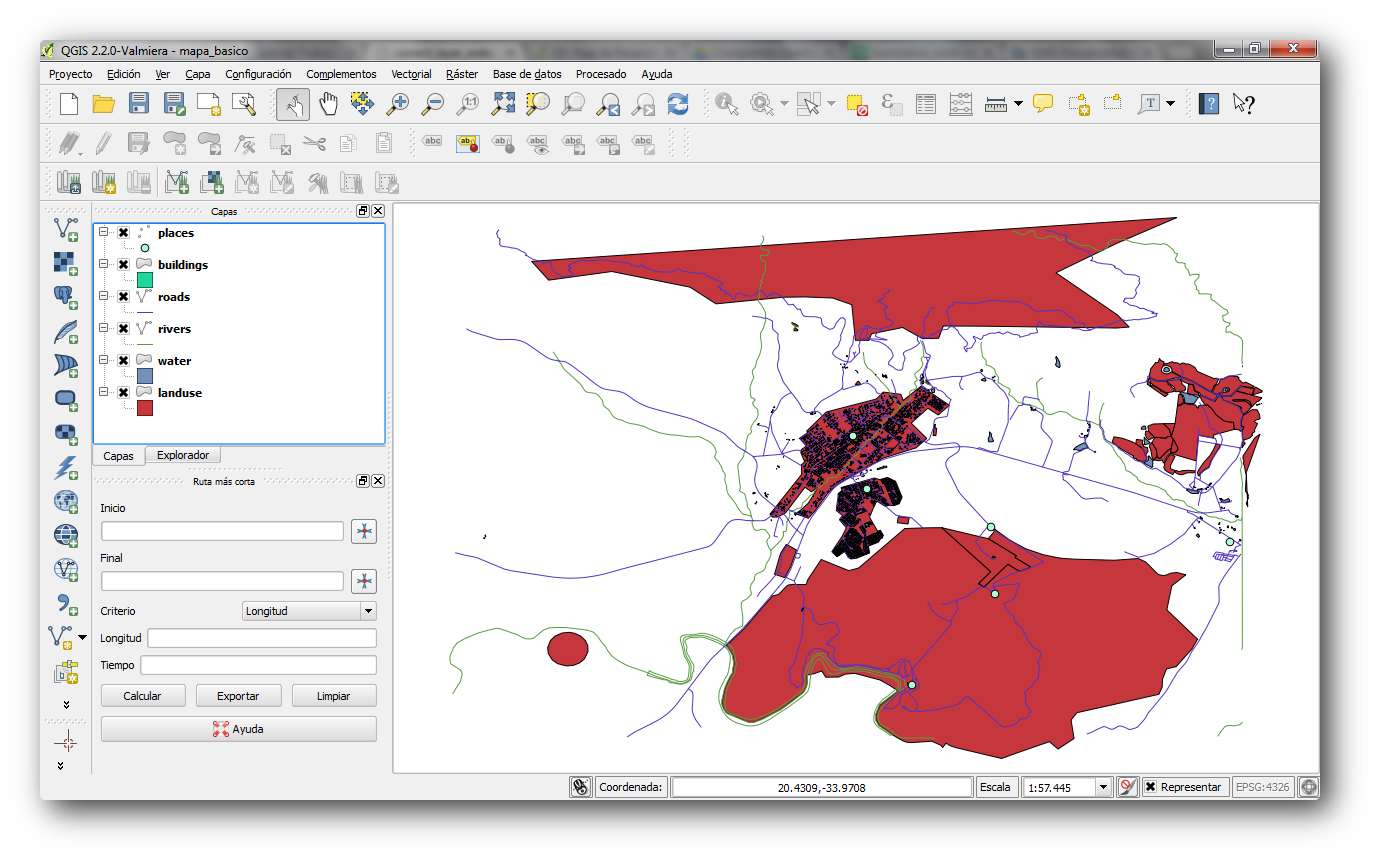The image size is (1380, 860).
Task: Select the Zoom Out magnifier tool
Action: pyautogui.click(x=433, y=103)
